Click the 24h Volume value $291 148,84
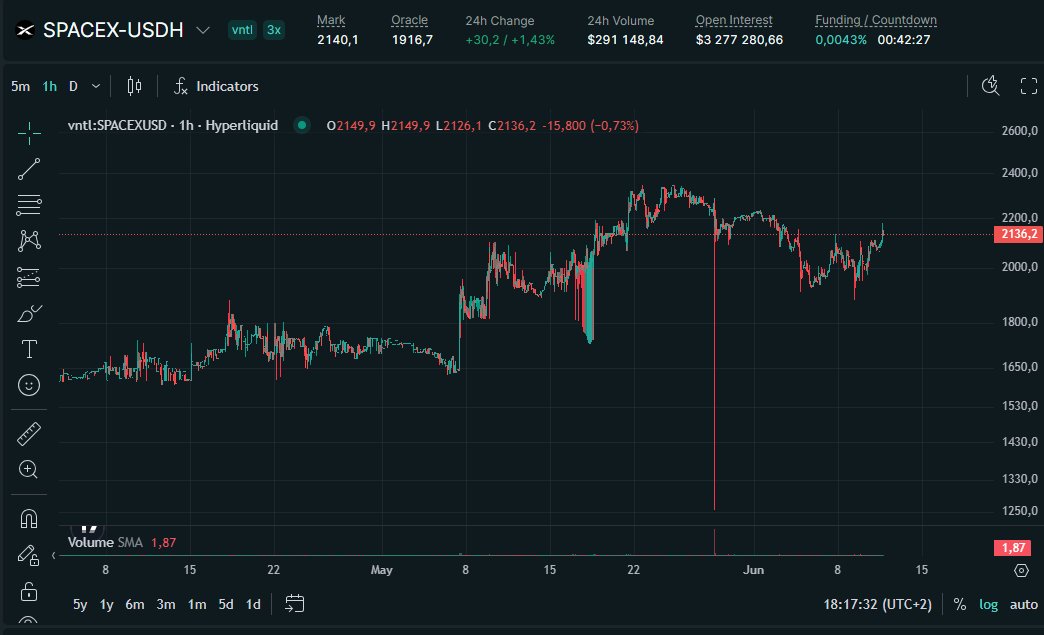Image resolution: width=1044 pixels, height=635 pixels. [x=625, y=40]
